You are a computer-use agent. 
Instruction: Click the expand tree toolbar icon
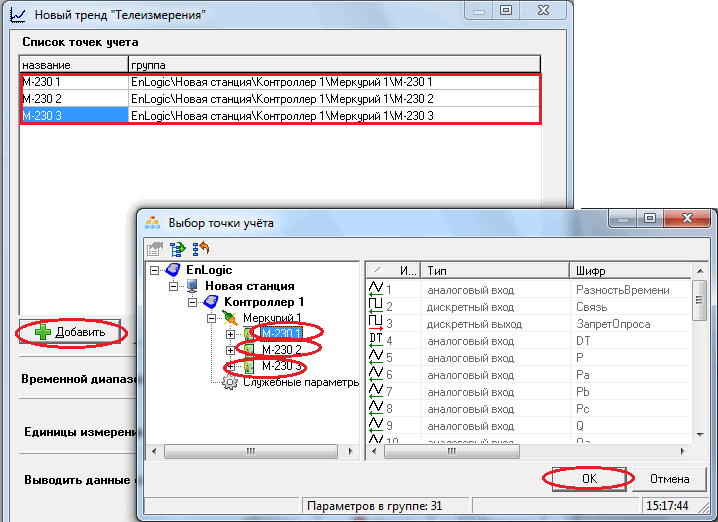pos(178,249)
